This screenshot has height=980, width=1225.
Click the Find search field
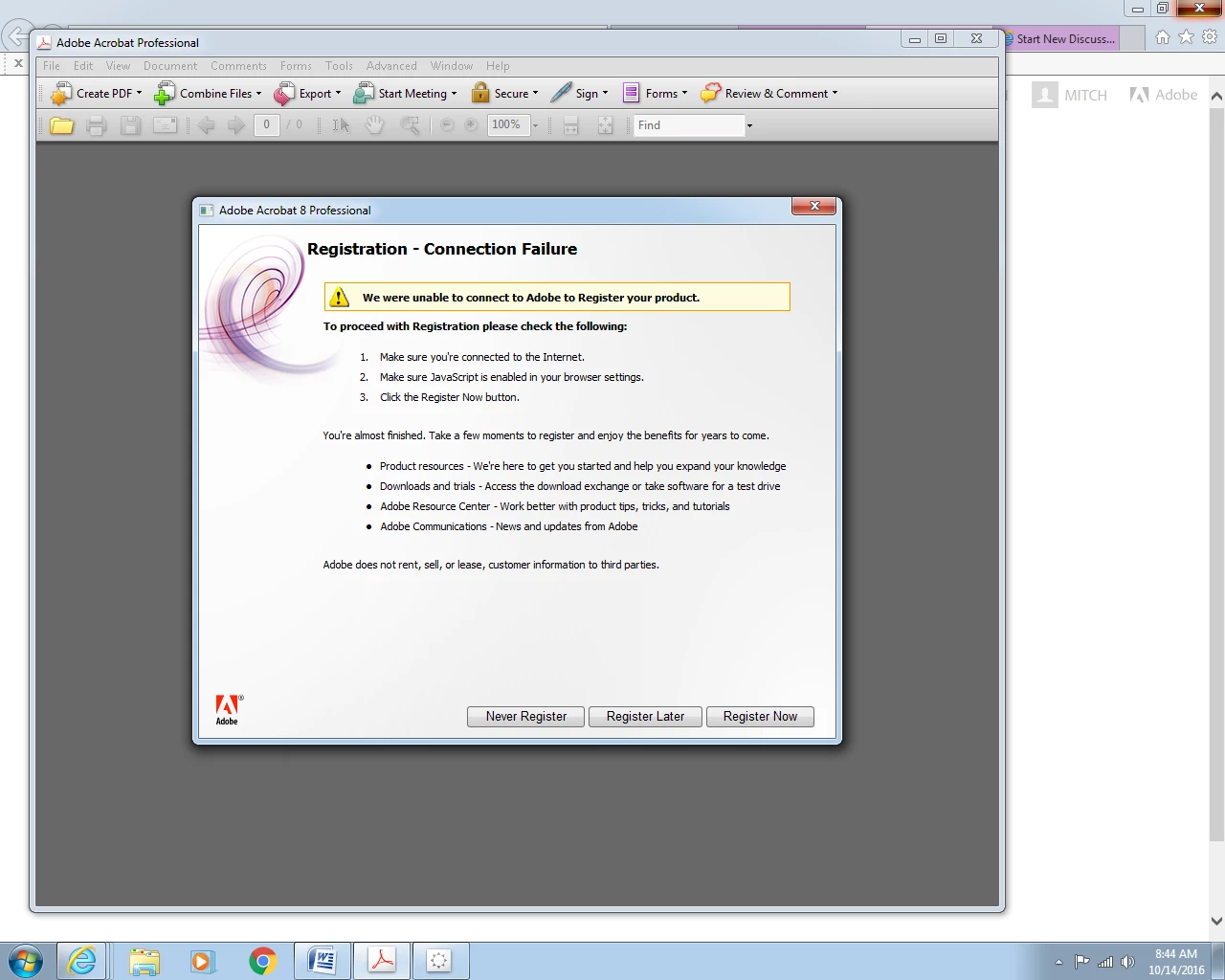point(689,125)
